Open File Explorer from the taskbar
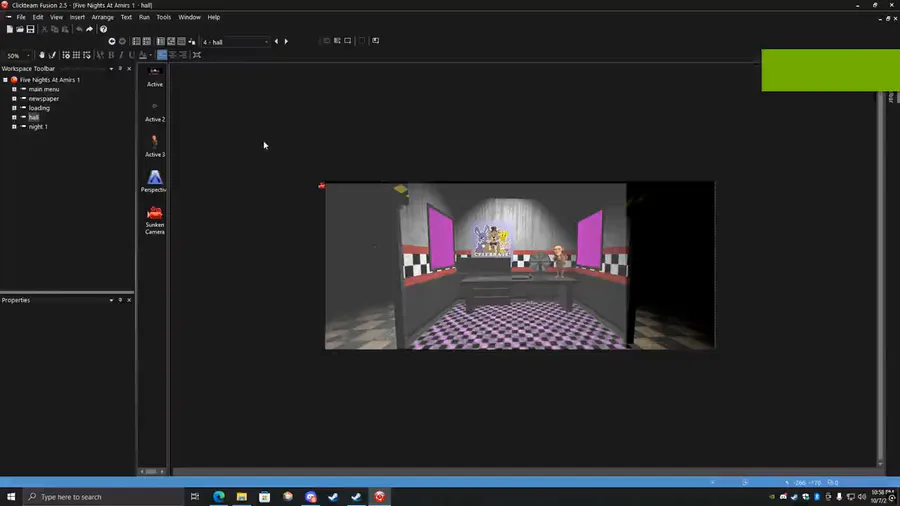Image resolution: width=900 pixels, height=506 pixels. pos(242,497)
